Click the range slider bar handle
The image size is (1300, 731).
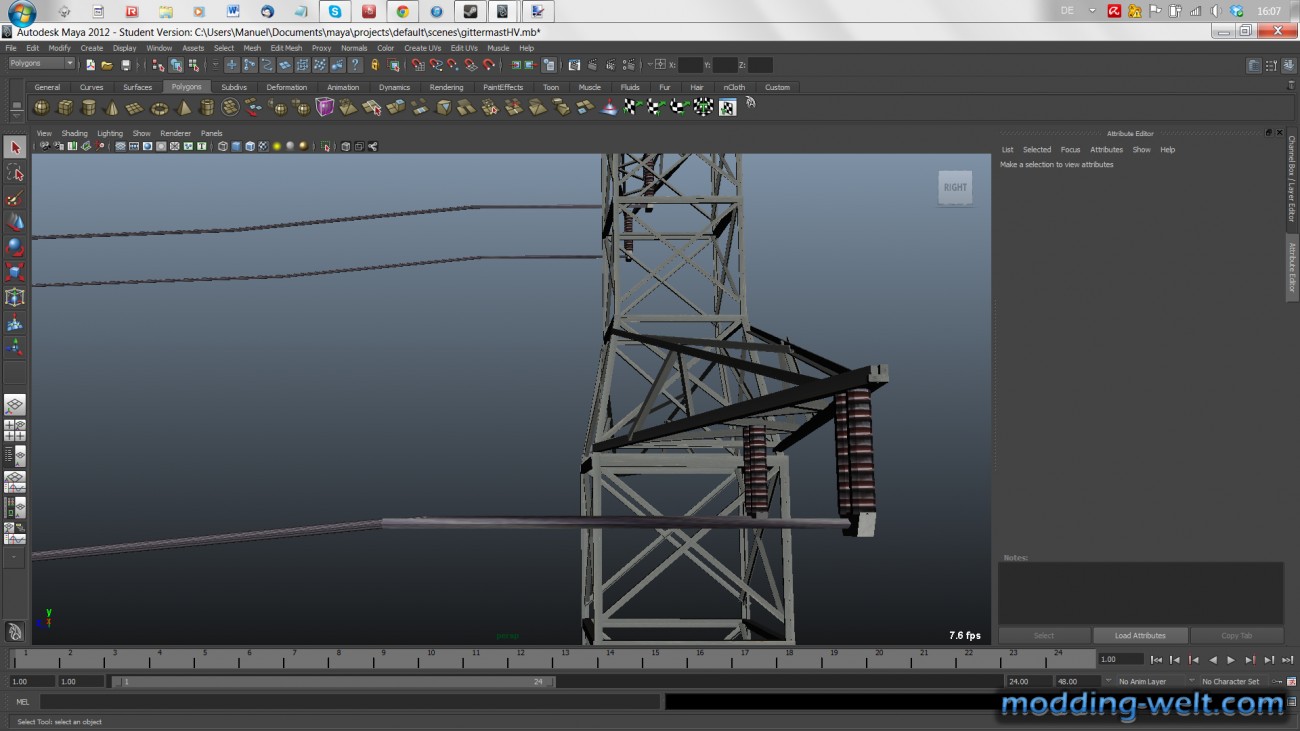pyautogui.click(x=334, y=682)
